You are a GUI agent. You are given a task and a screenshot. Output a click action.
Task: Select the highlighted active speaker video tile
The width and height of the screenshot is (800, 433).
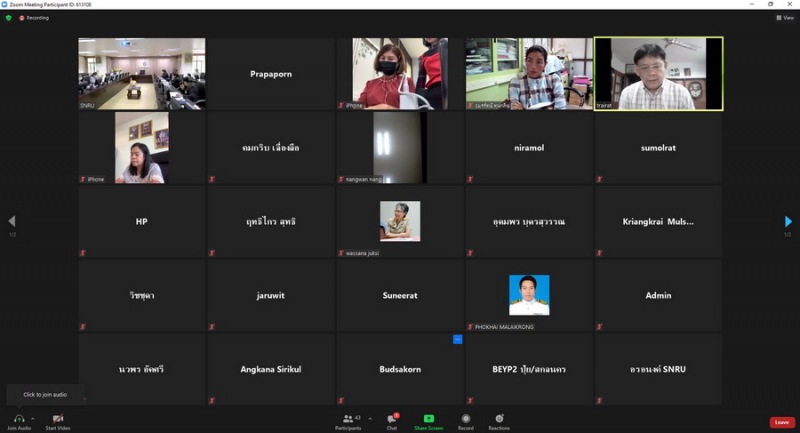pos(658,74)
